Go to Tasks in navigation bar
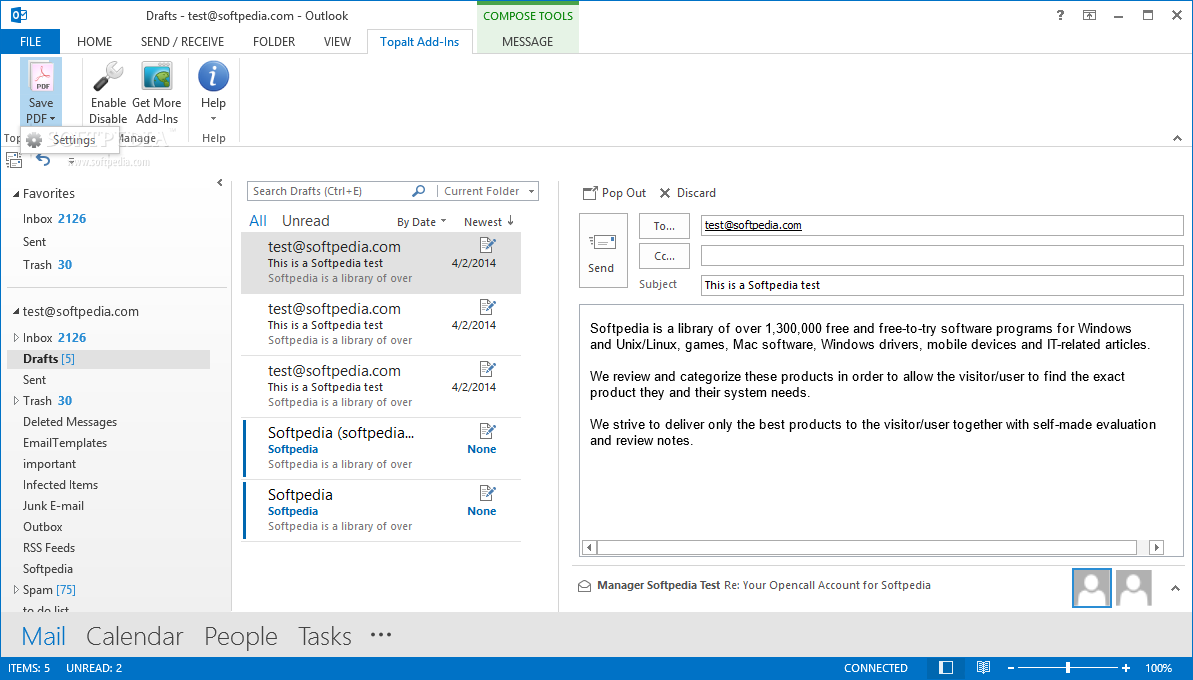 325,636
